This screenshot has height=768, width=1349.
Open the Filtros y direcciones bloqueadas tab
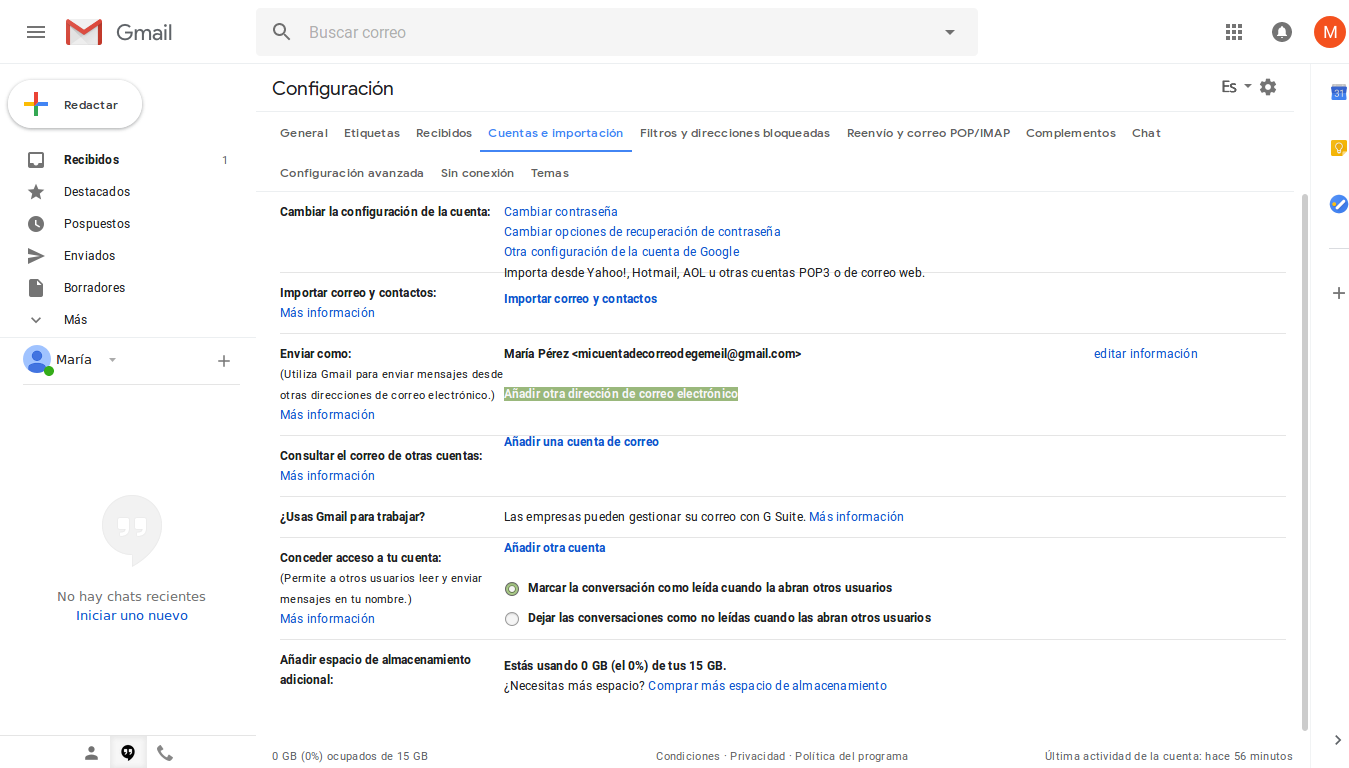click(734, 133)
